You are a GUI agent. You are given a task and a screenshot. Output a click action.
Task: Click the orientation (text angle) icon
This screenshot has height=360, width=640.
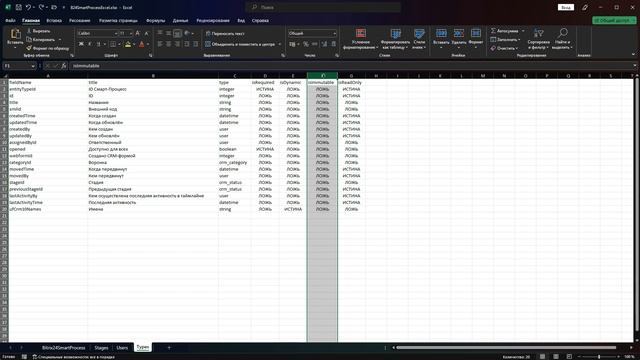(187, 33)
